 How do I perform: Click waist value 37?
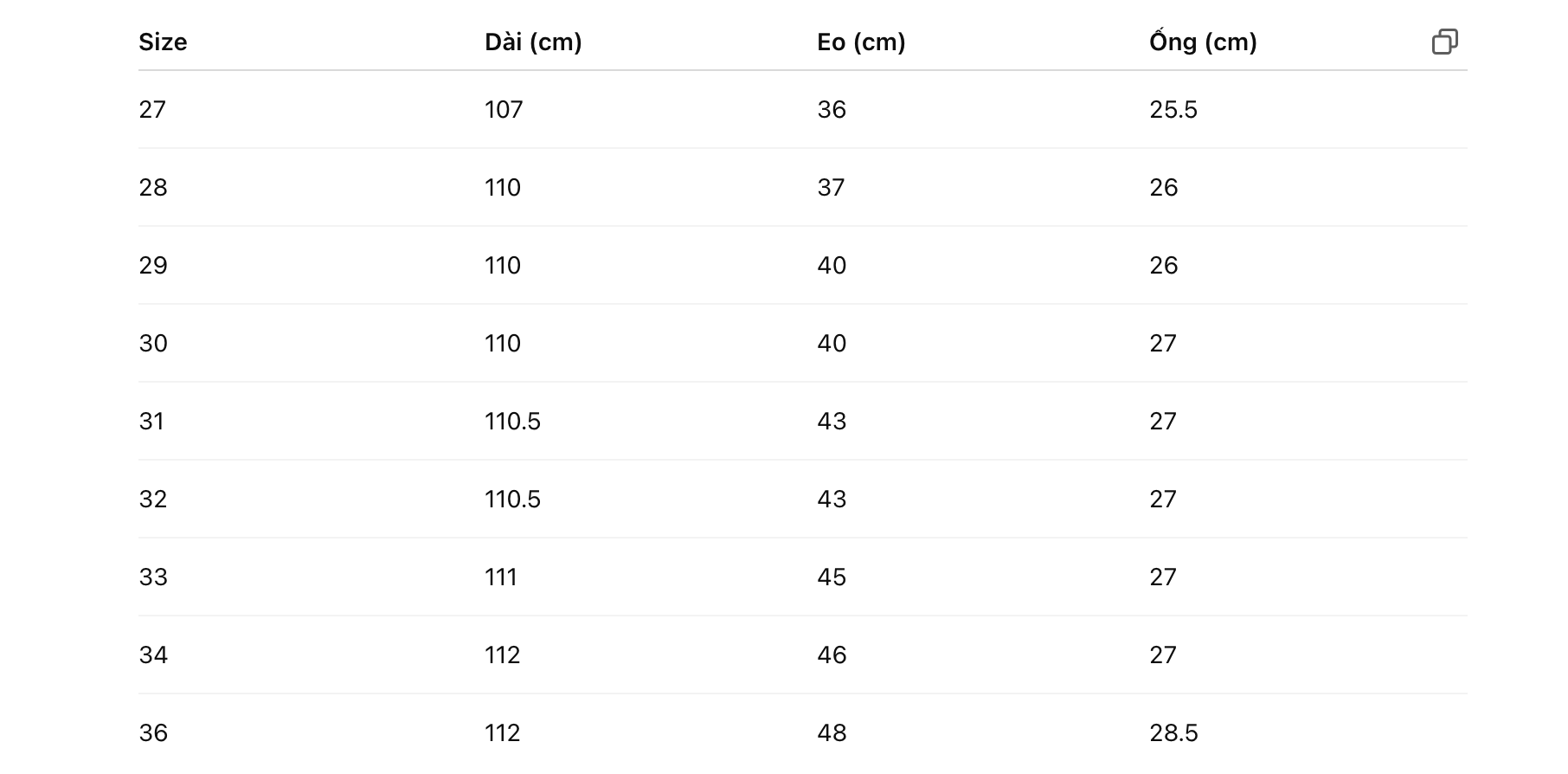[x=831, y=187]
